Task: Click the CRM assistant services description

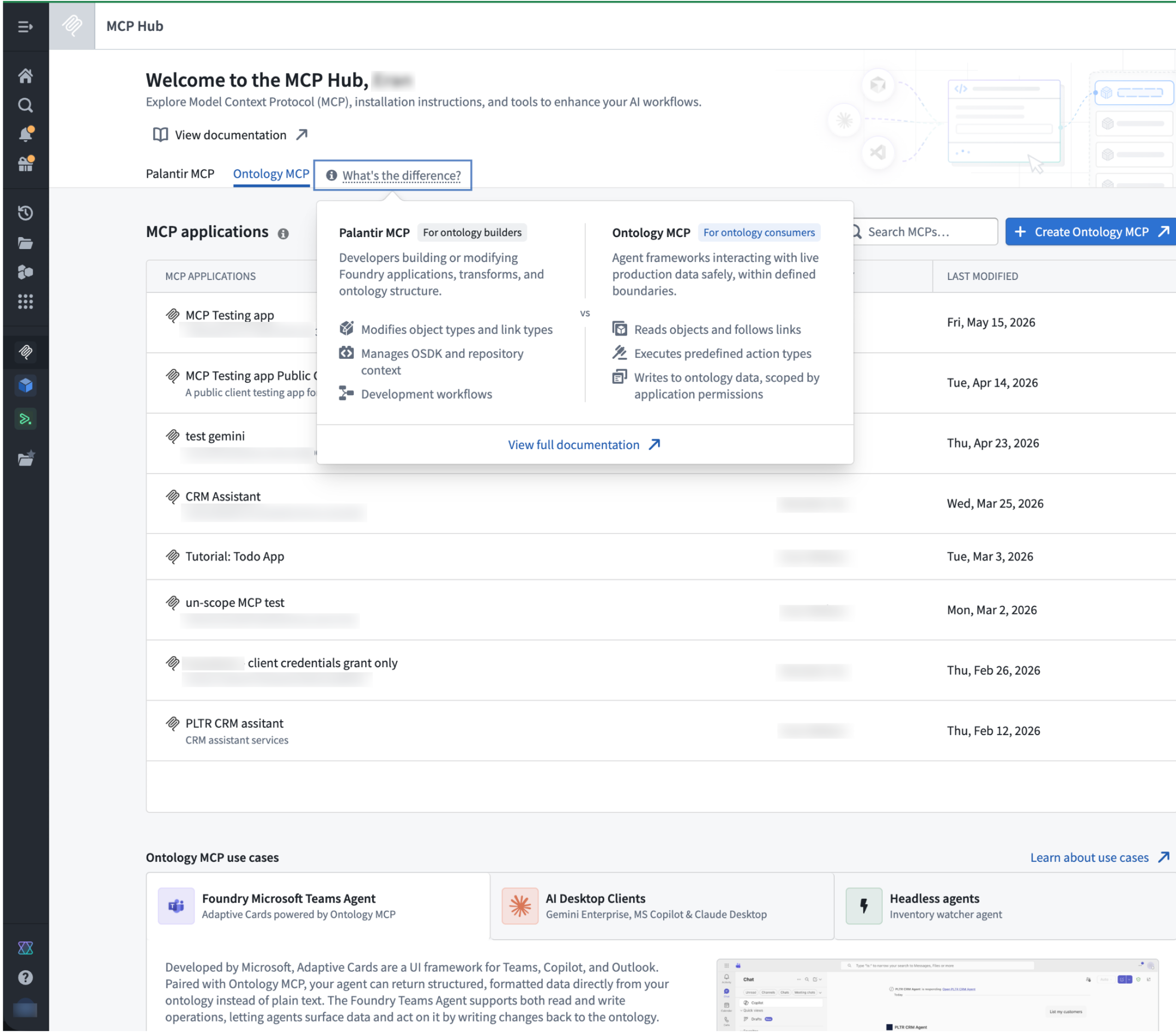Action: pos(237,740)
